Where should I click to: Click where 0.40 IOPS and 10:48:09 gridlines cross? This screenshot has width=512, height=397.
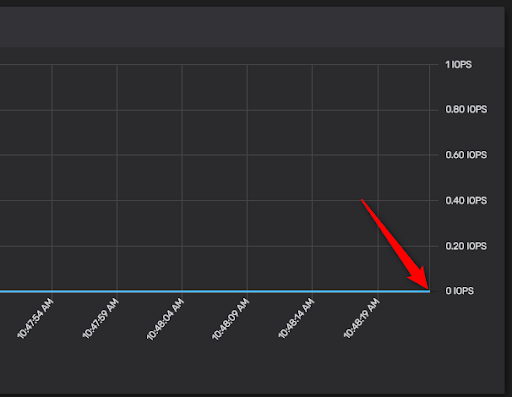pyautogui.click(x=247, y=201)
